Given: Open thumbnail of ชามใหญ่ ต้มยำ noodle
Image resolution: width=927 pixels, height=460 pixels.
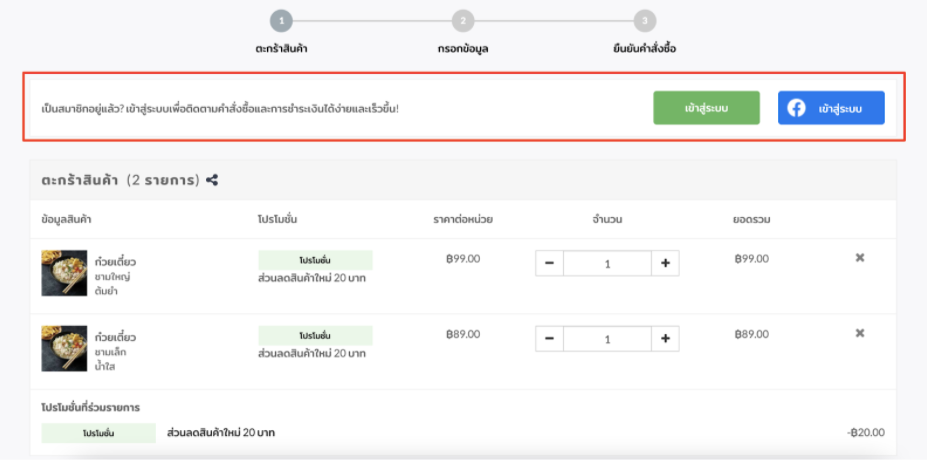Looking at the screenshot, I should coord(64,273).
